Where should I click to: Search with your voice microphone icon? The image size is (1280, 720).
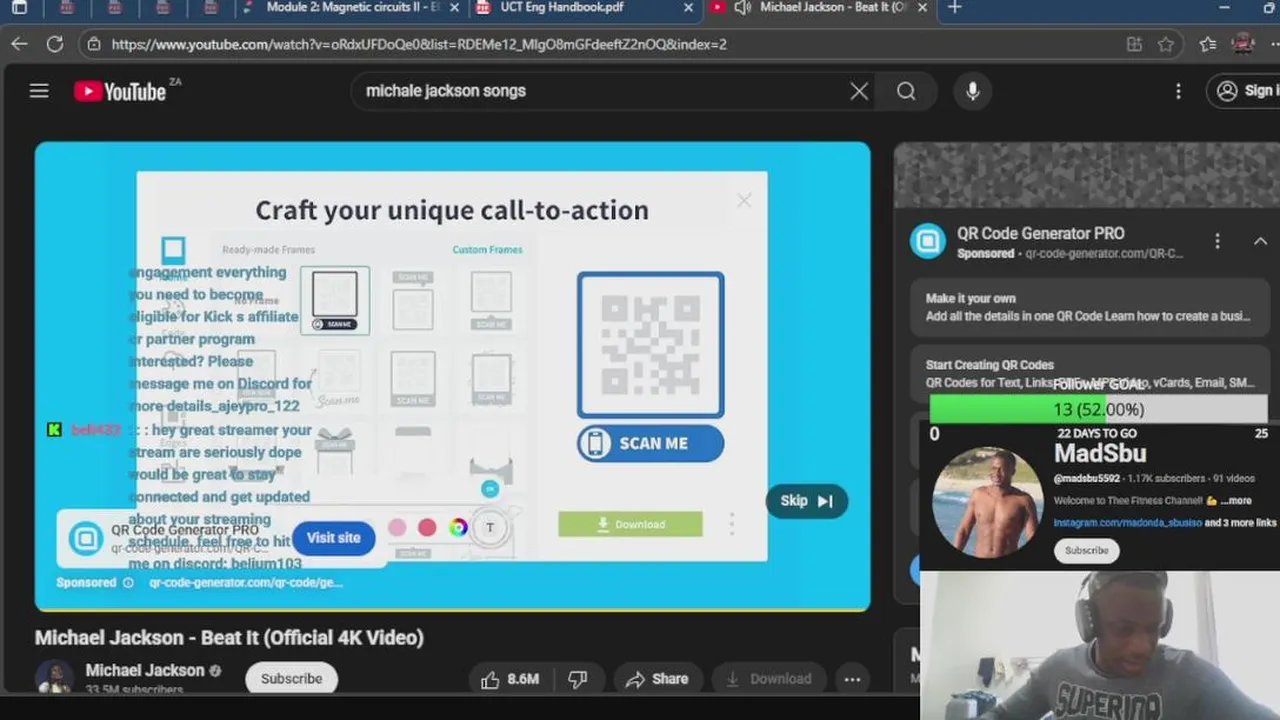[x=973, y=91]
